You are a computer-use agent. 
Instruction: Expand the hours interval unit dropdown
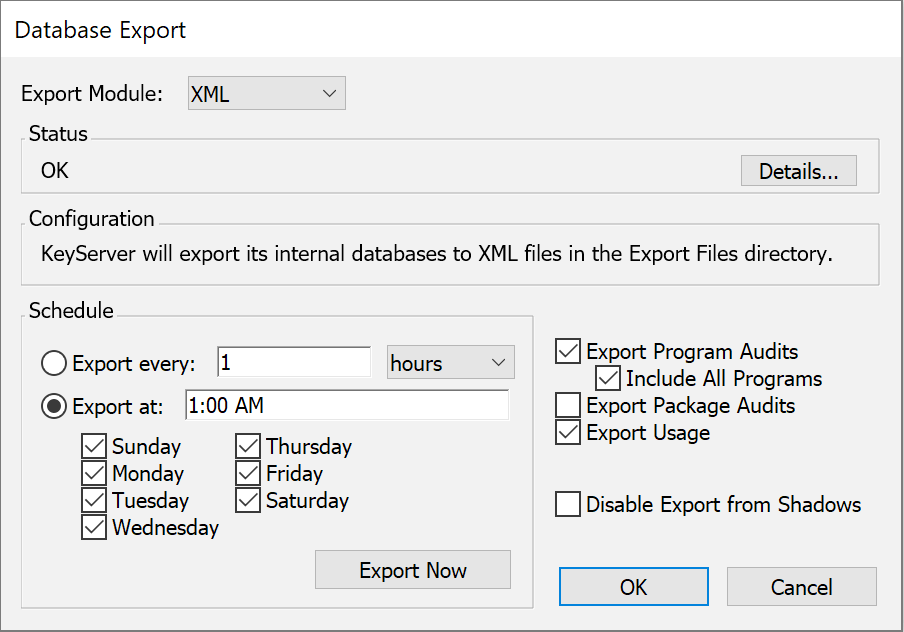click(x=450, y=363)
